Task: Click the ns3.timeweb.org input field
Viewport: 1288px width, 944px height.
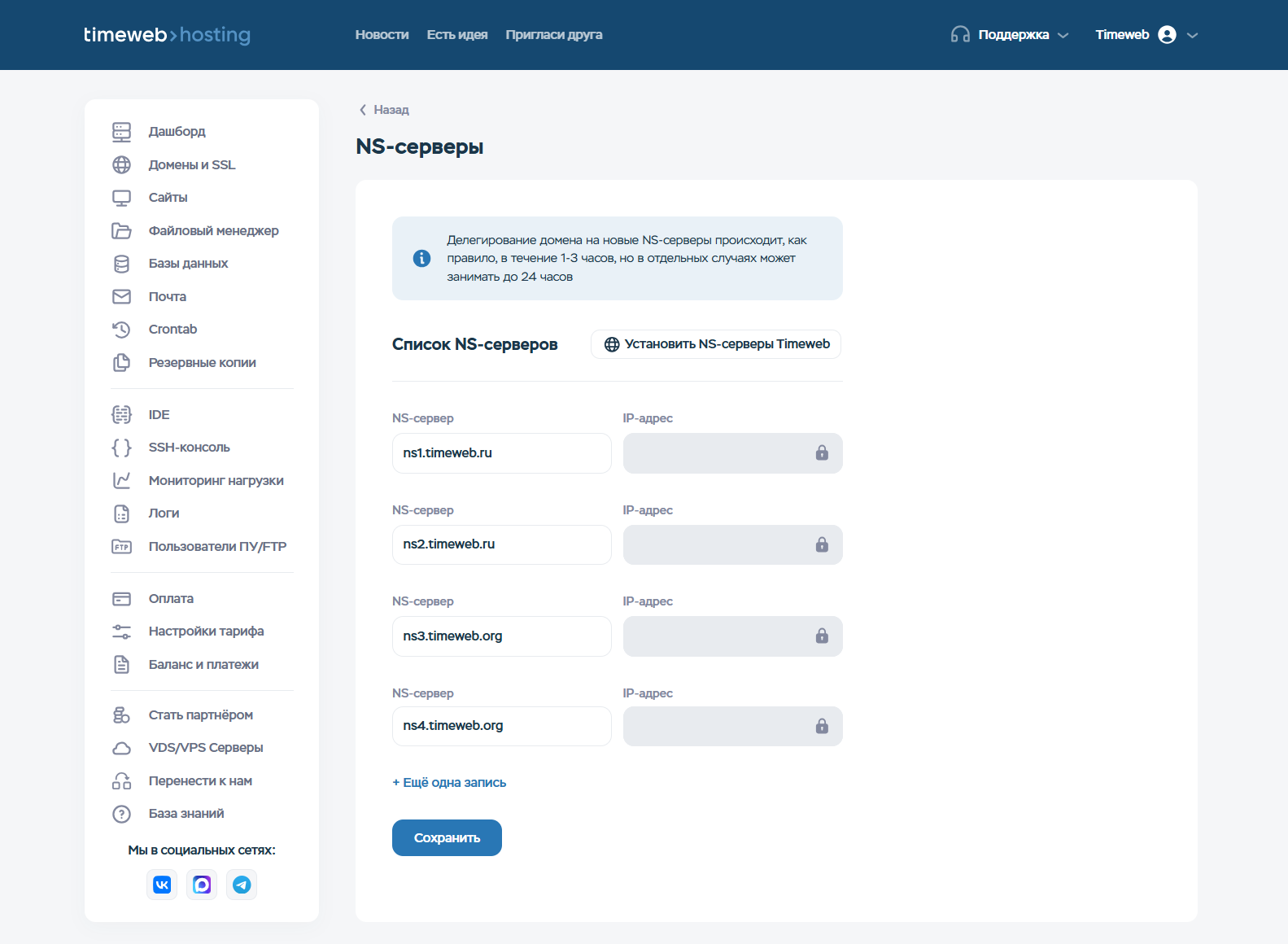Action: [501, 636]
